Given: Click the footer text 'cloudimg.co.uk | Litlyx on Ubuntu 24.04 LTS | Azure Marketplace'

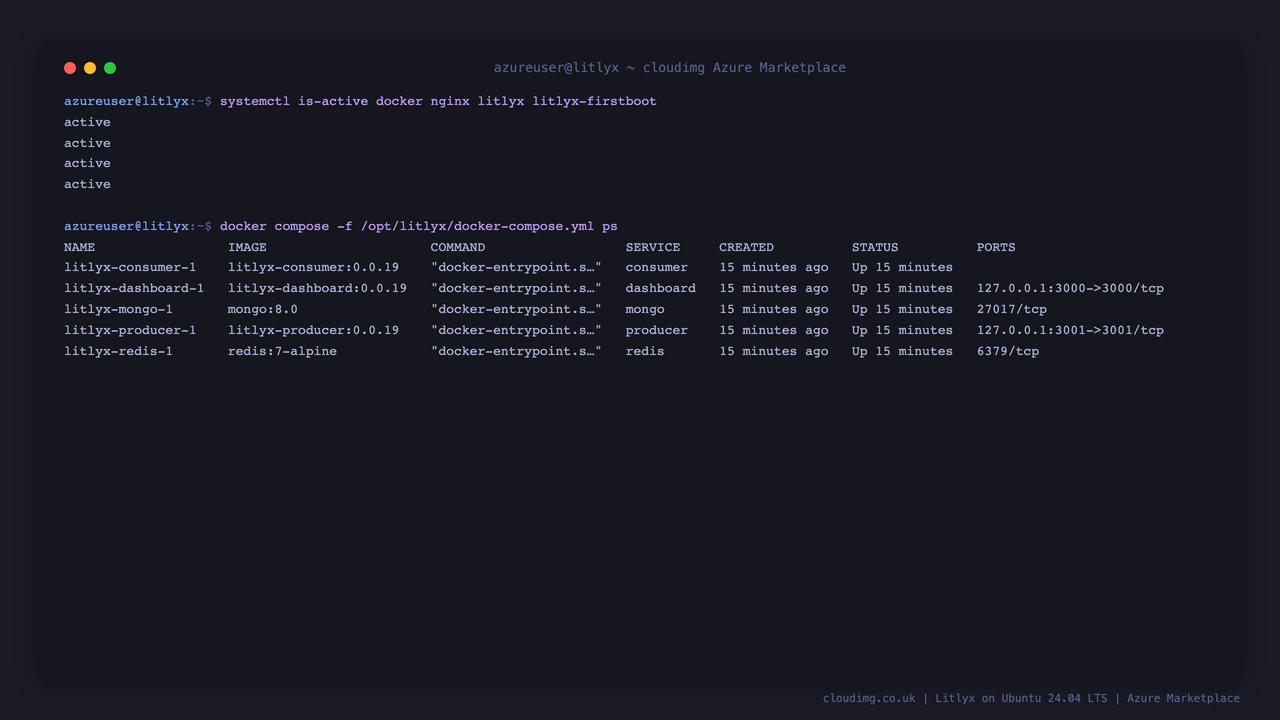Looking at the screenshot, I should pos(1031,698).
